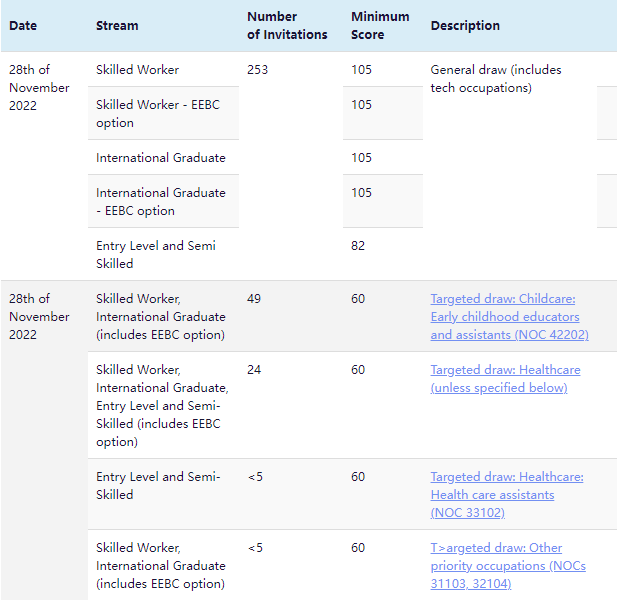Click the Description column header
The width and height of the screenshot is (618, 605).
465,25
